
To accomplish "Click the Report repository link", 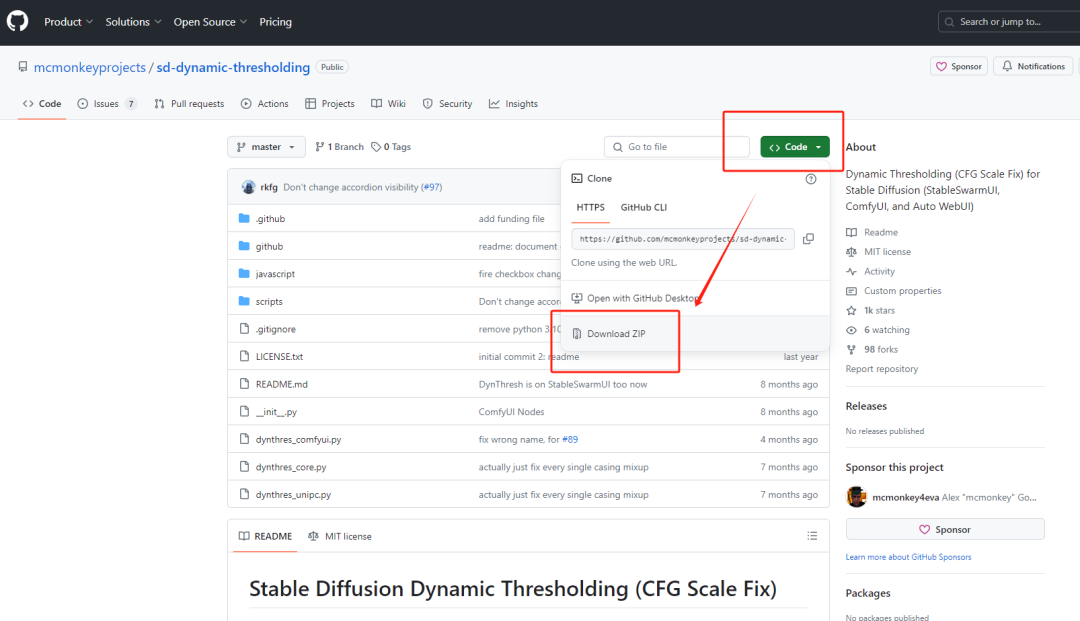I will pos(882,369).
